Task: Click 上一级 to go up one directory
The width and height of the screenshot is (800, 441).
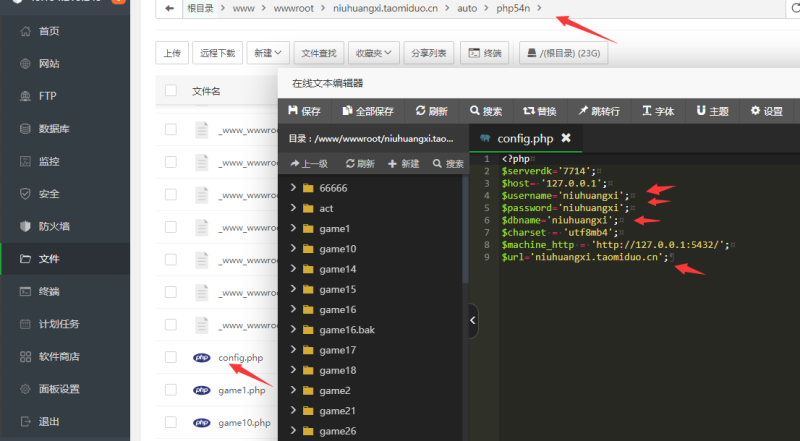Action: (309, 164)
